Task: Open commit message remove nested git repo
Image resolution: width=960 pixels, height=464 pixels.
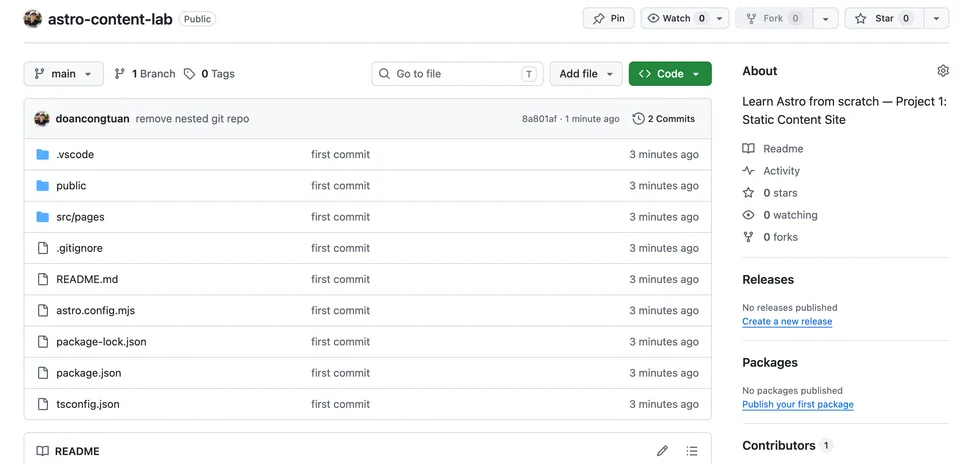Action: 192,119
